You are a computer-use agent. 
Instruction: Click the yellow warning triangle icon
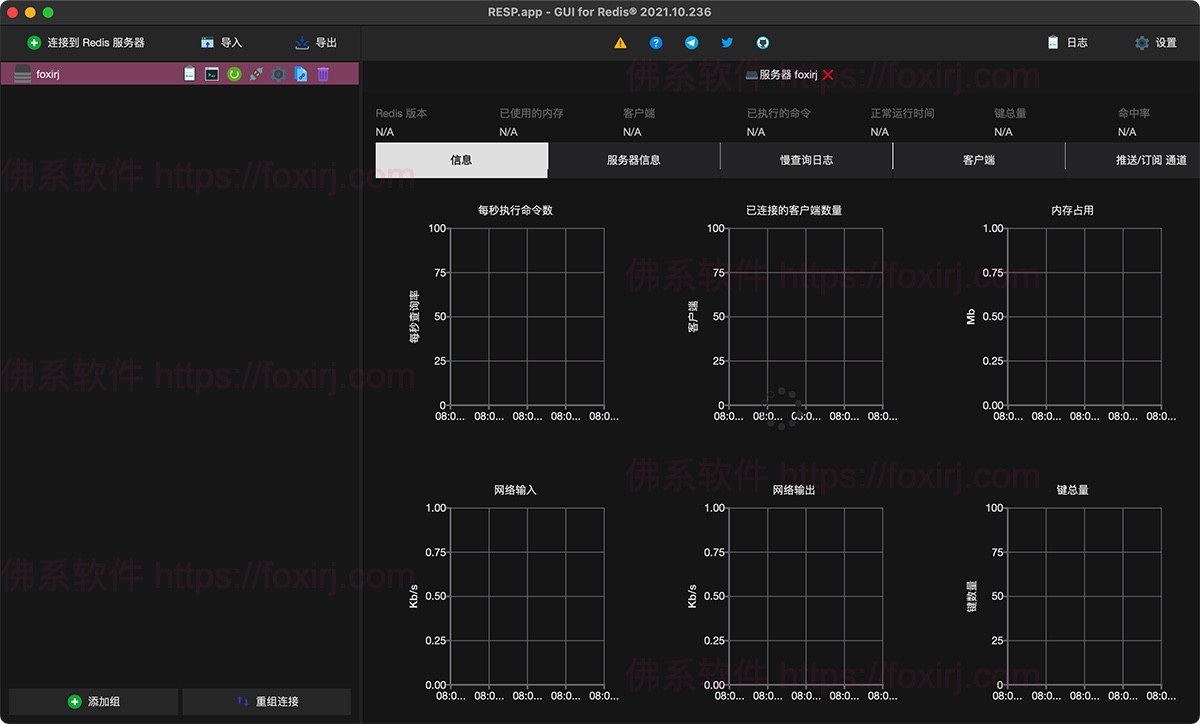click(x=621, y=43)
